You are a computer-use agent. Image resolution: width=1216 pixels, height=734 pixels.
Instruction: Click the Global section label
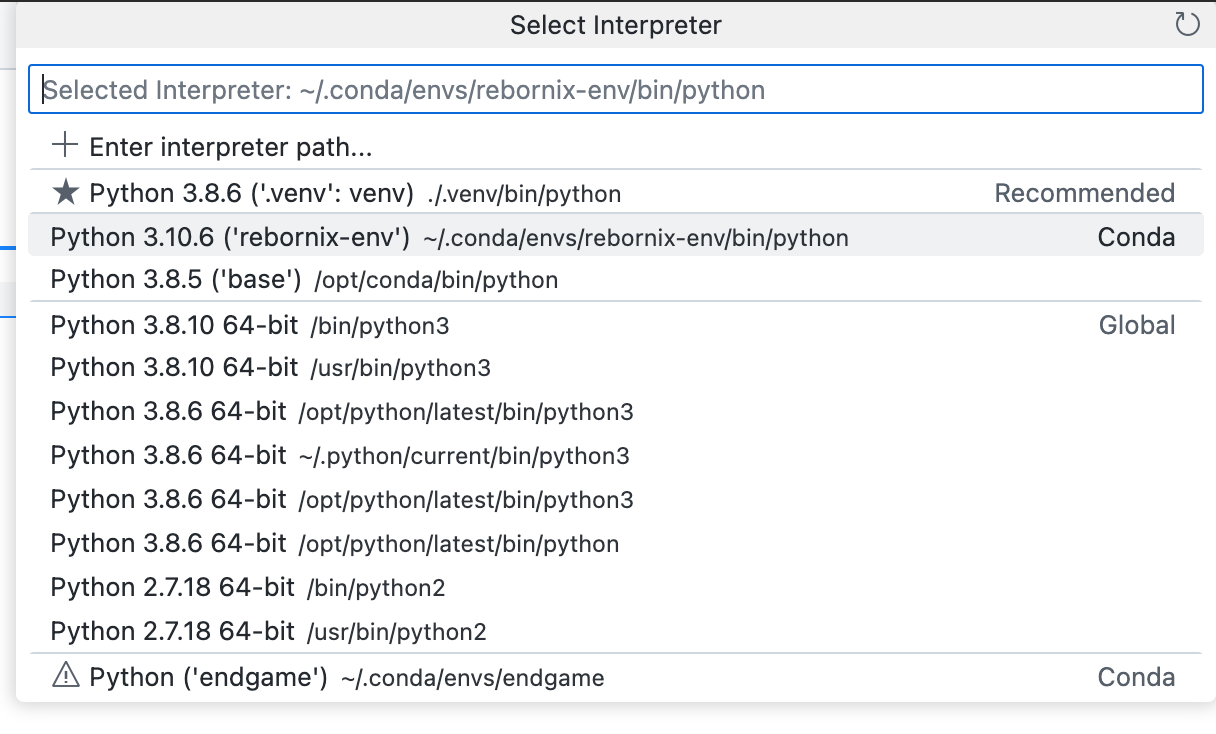coord(1137,325)
